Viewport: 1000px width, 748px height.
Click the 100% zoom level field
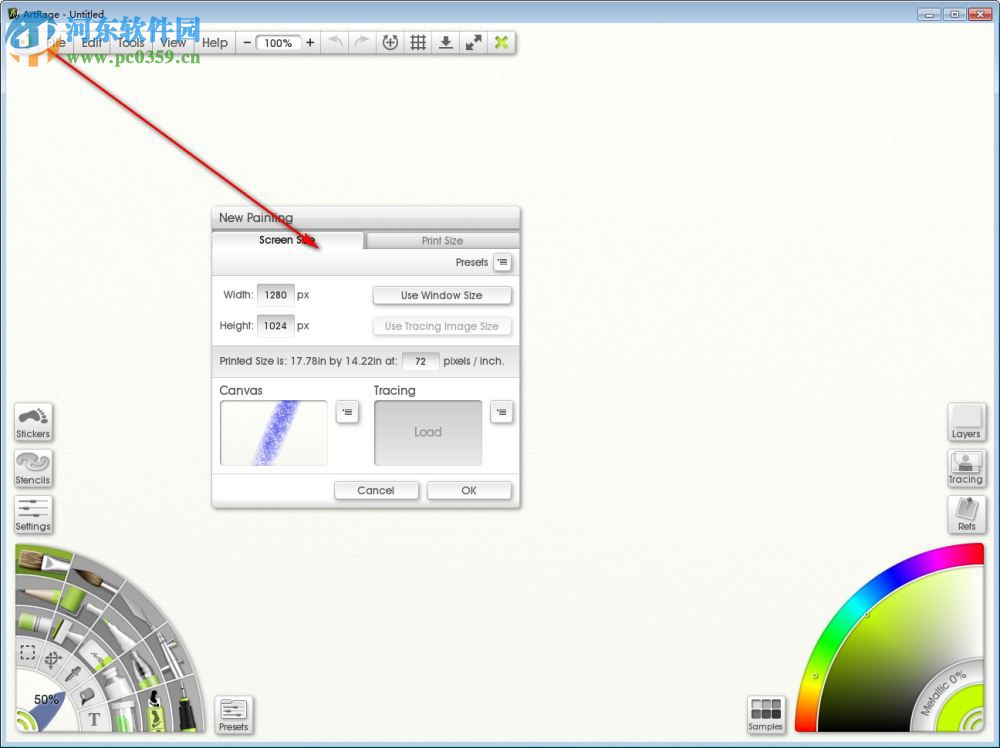(278, 43)
